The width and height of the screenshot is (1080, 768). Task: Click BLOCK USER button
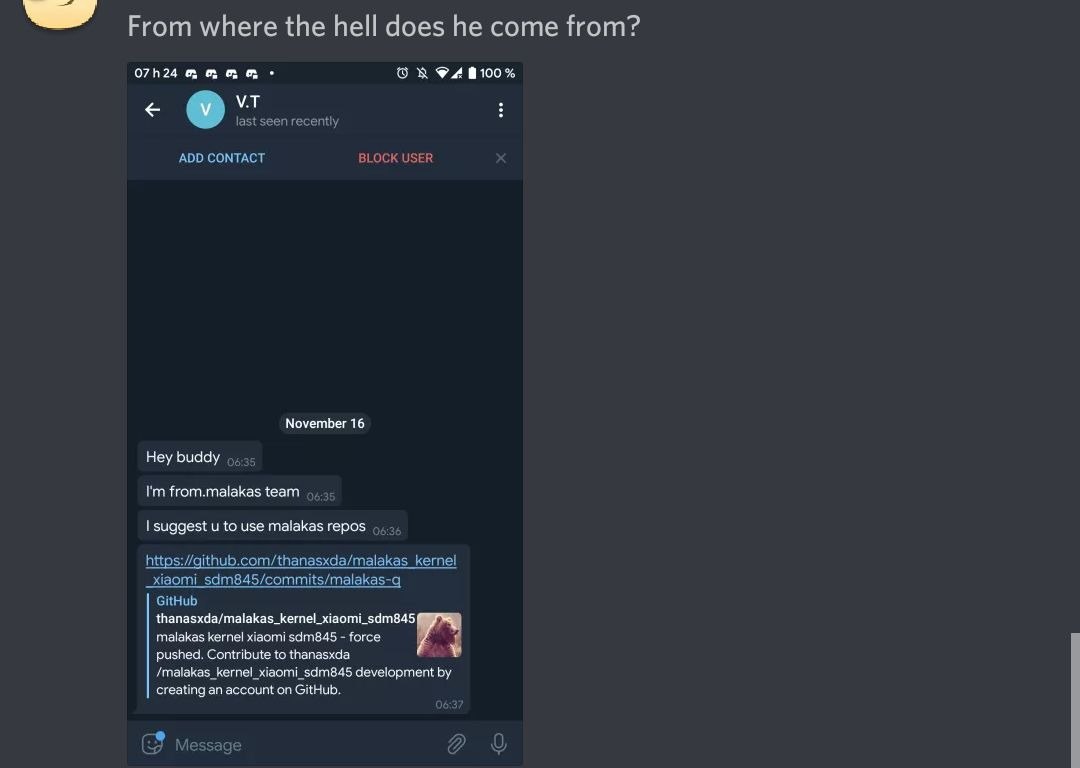click(395, 158)
